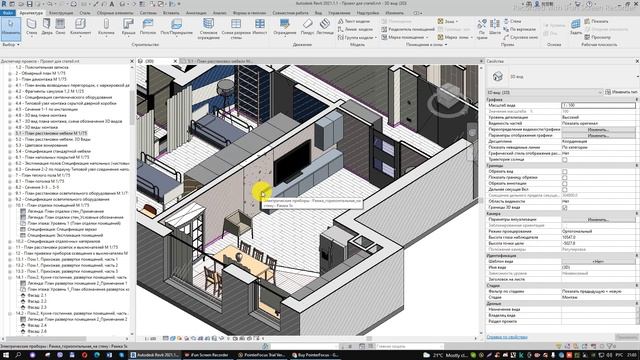
Task: Switch to the Конструкция ribbon tab
Action: pos(61,13)
